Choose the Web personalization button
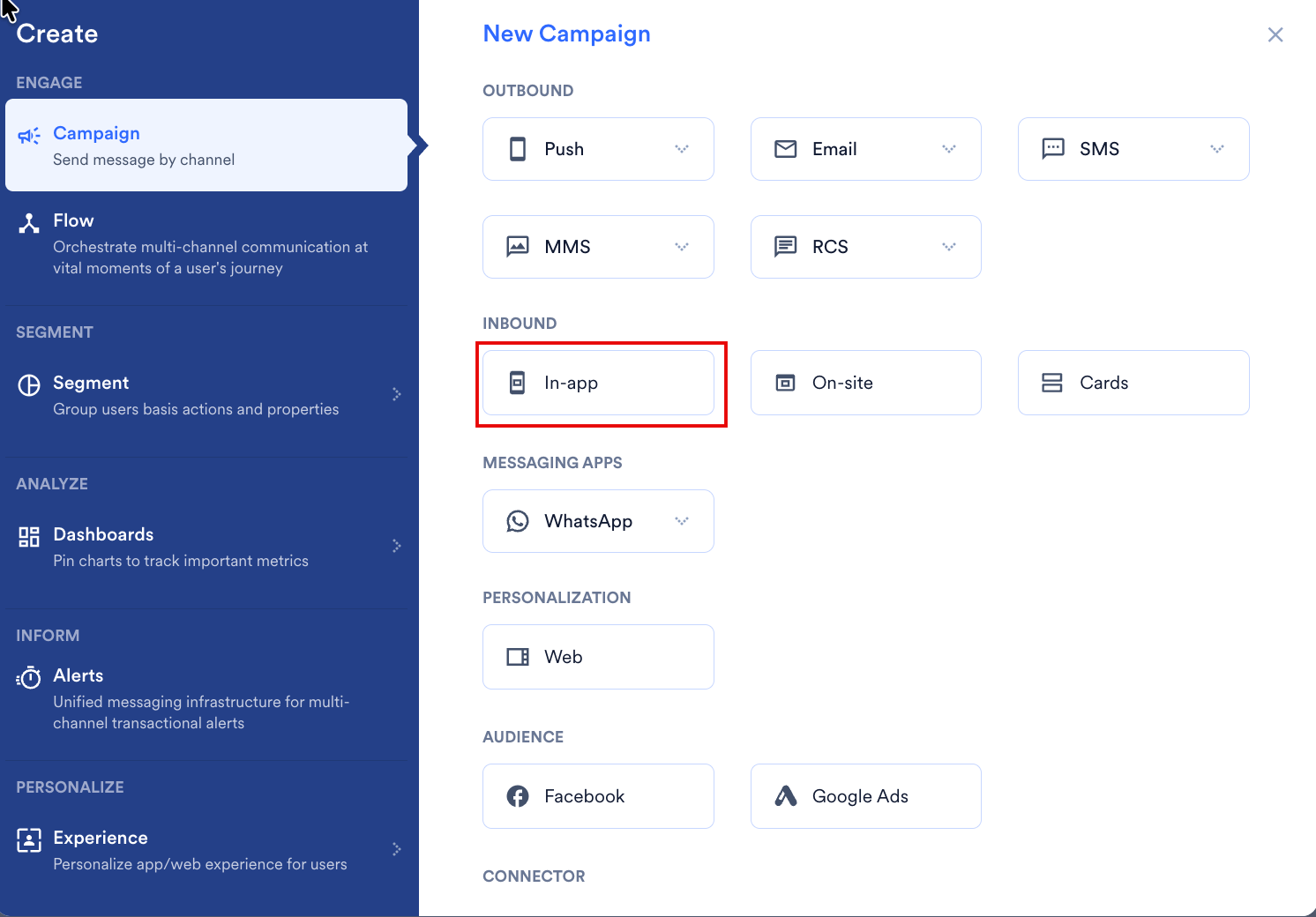 [x=598, y=657]
